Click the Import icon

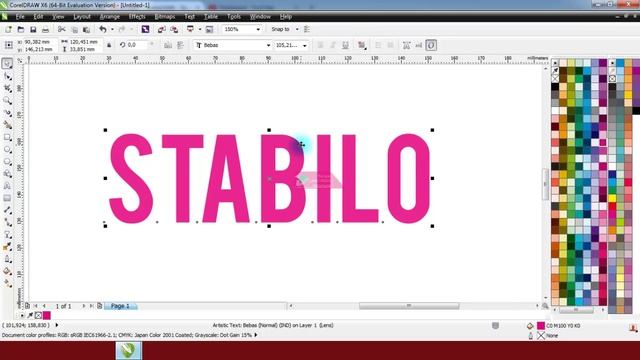(162, 29)
